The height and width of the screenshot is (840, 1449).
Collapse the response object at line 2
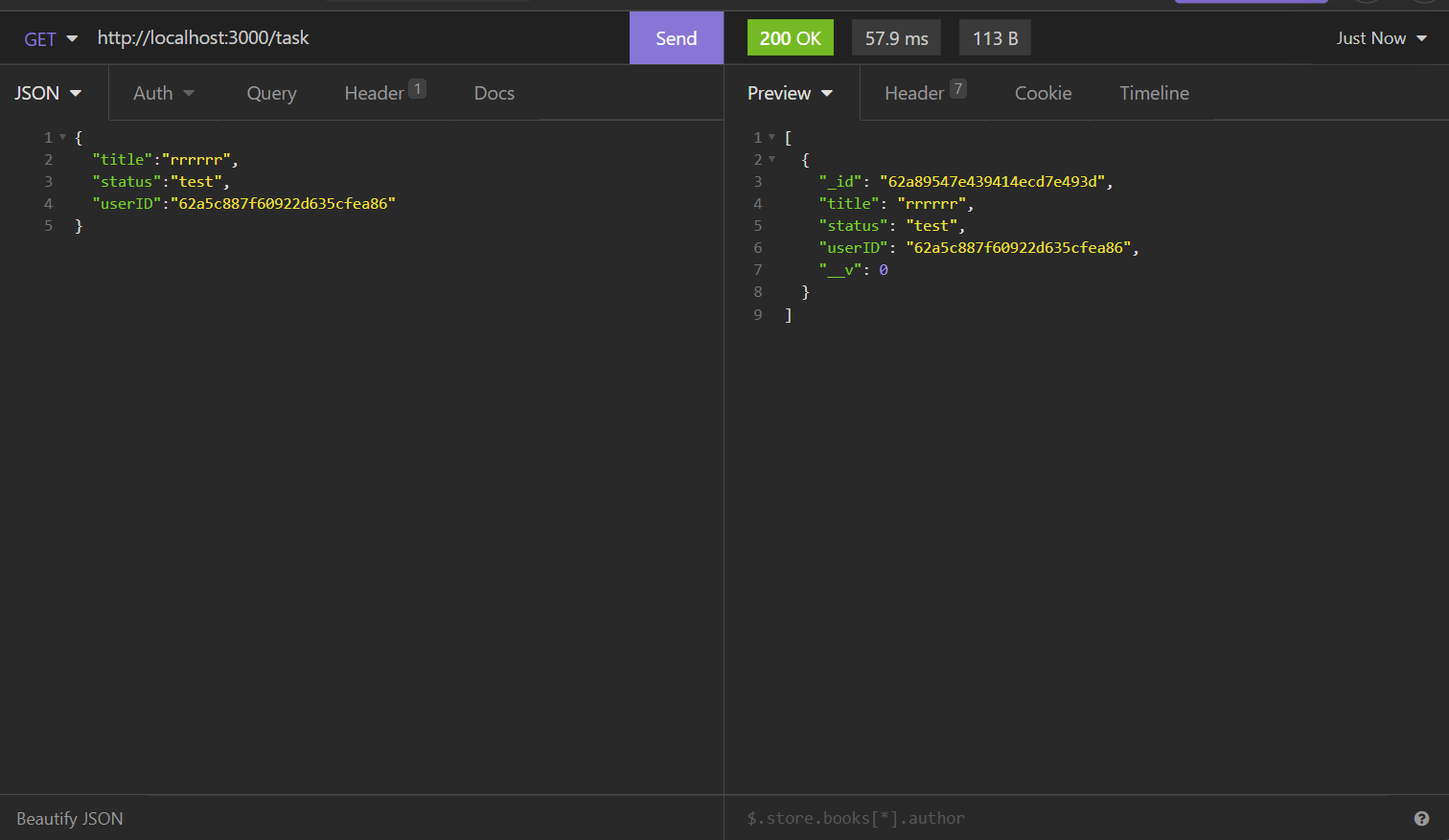tap(771, 159)
